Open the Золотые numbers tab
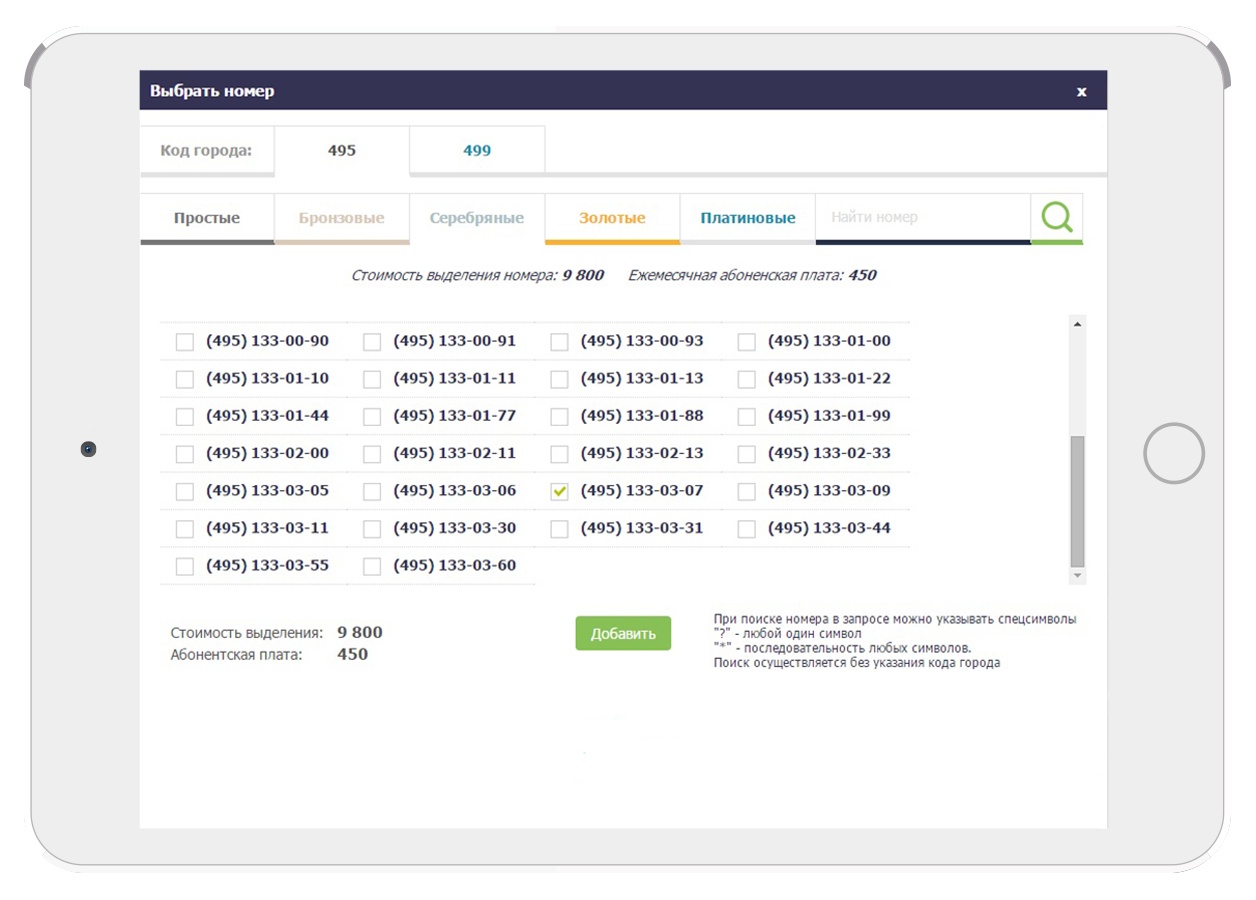The image size is (1256, 900). (612, 218)
